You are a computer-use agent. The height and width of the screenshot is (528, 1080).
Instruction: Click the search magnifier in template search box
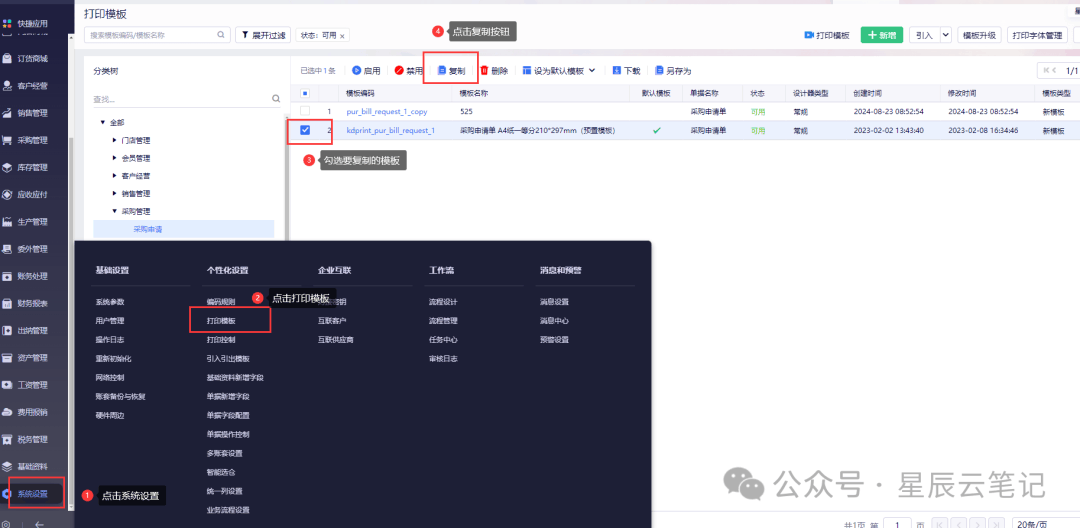pyautogui.click(x=222, y=35)
